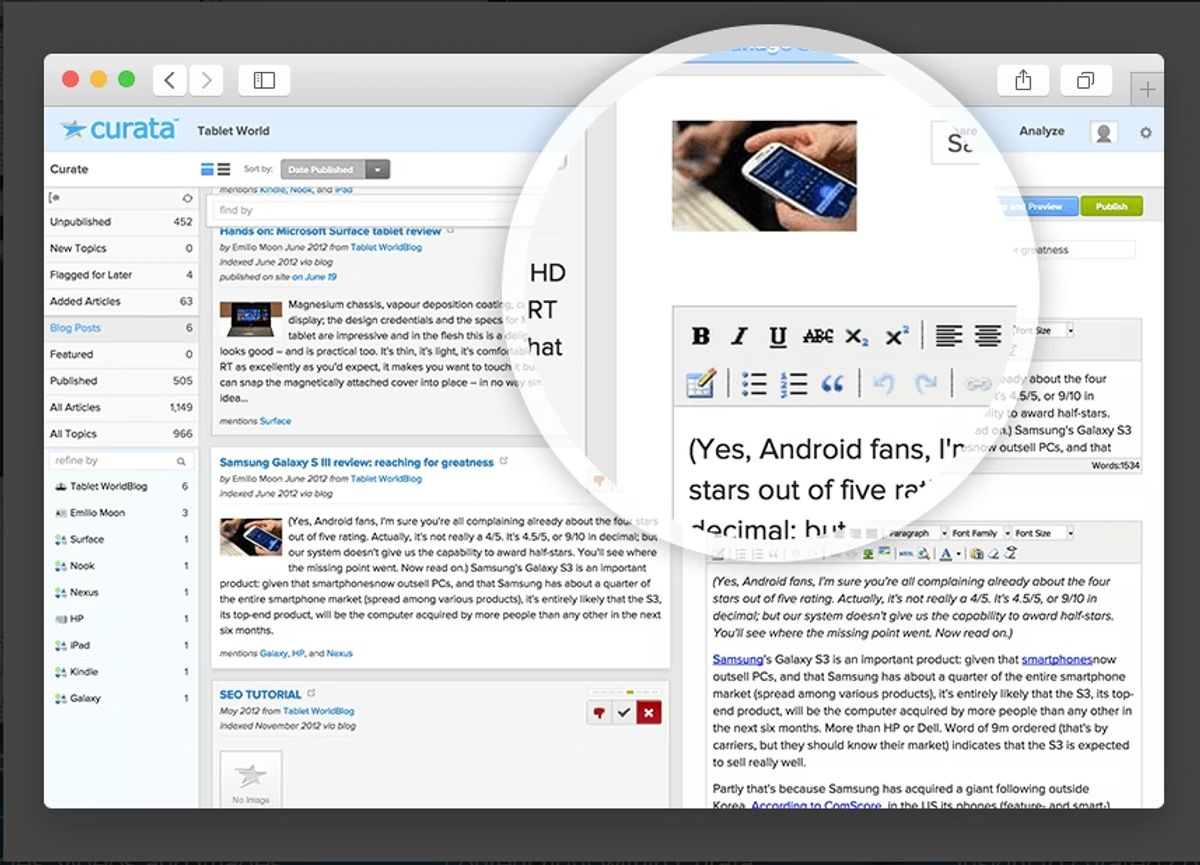Open Hands on: Microsoft Surface tablet review
The image size is (1200, 865).
tap(330, 231)
